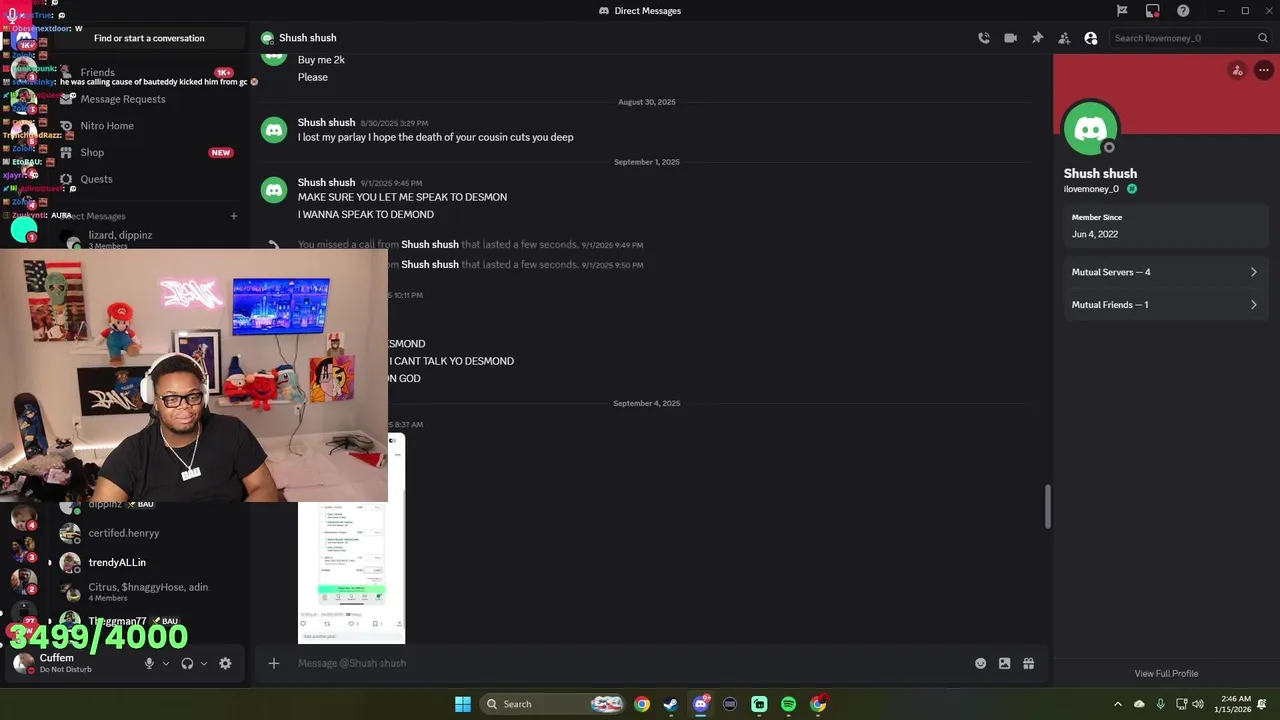
Task: Deafen audio with headphones icon
Action: tap(187, 663)
